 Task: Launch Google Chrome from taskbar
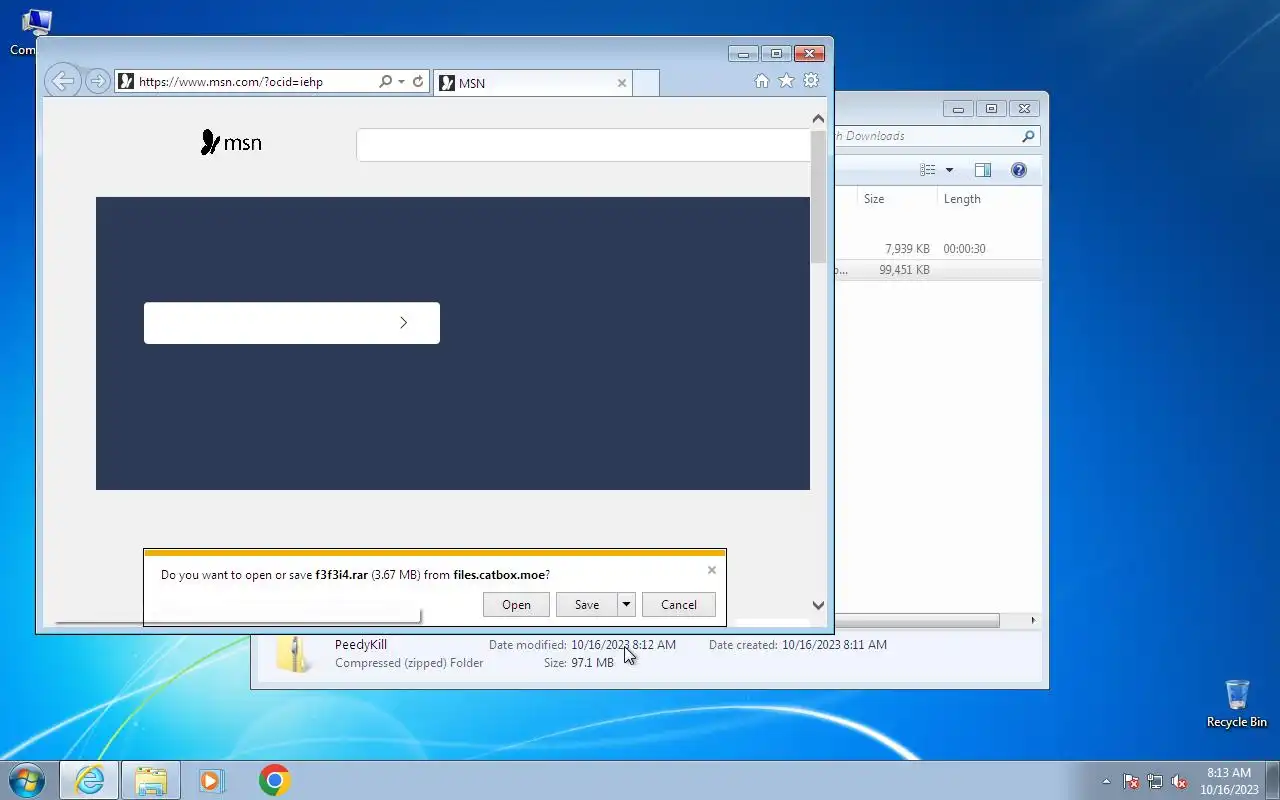(x=274, y=780)
